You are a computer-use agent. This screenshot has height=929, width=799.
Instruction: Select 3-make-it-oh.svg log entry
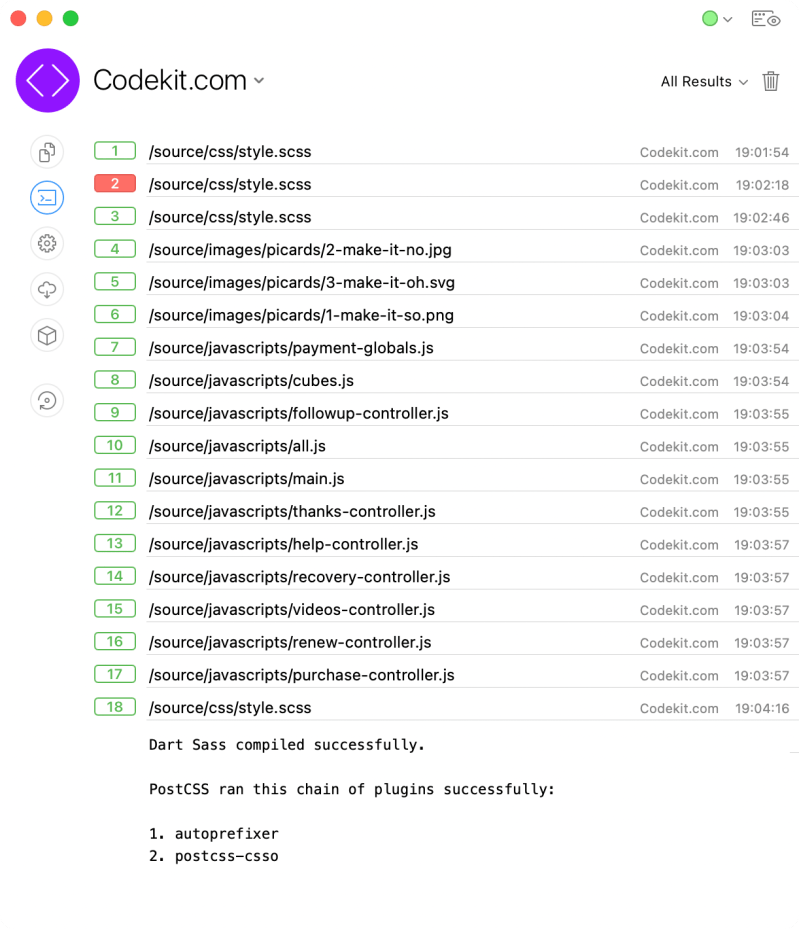click(x=473, y=282)
